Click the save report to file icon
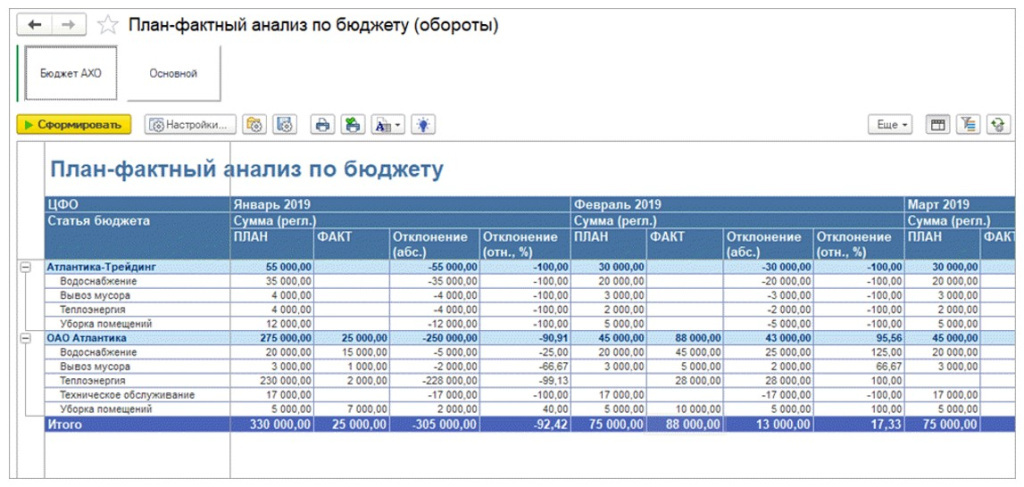This screenshot has height=487, width=1024. [x=352, y=125]
